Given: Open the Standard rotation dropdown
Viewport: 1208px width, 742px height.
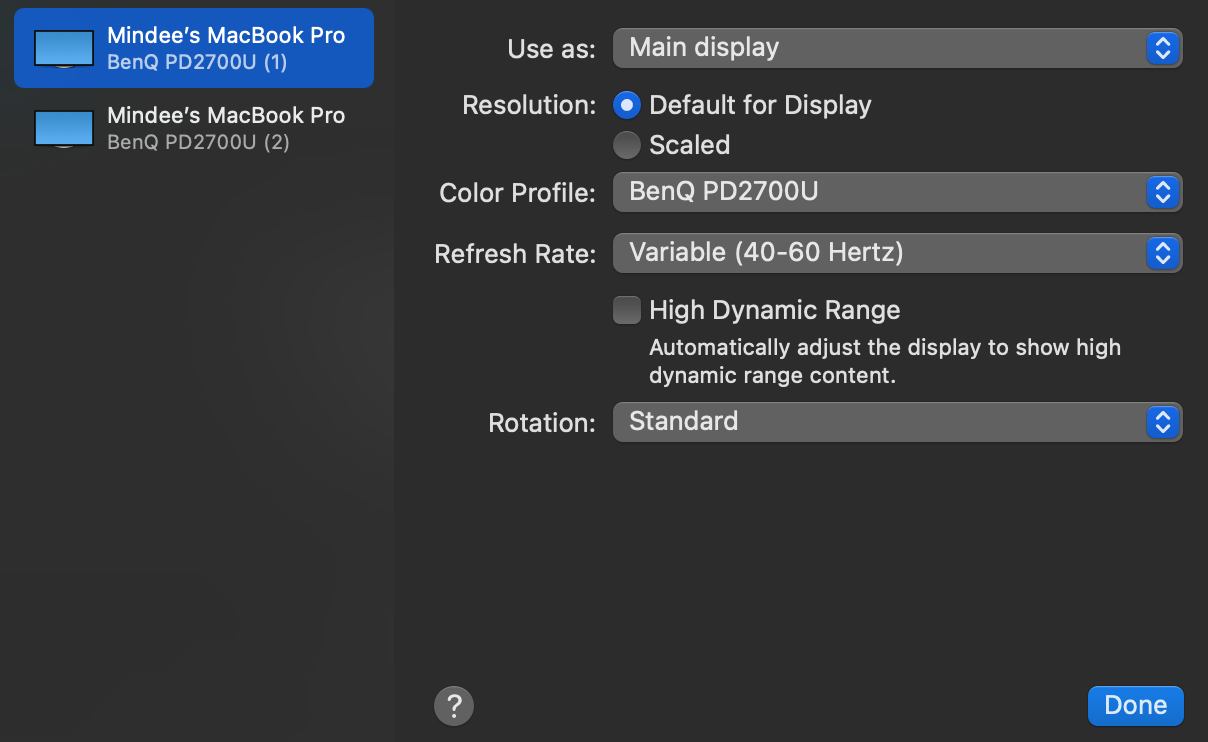Looking at the screenshot, I should tap(880, 422).
